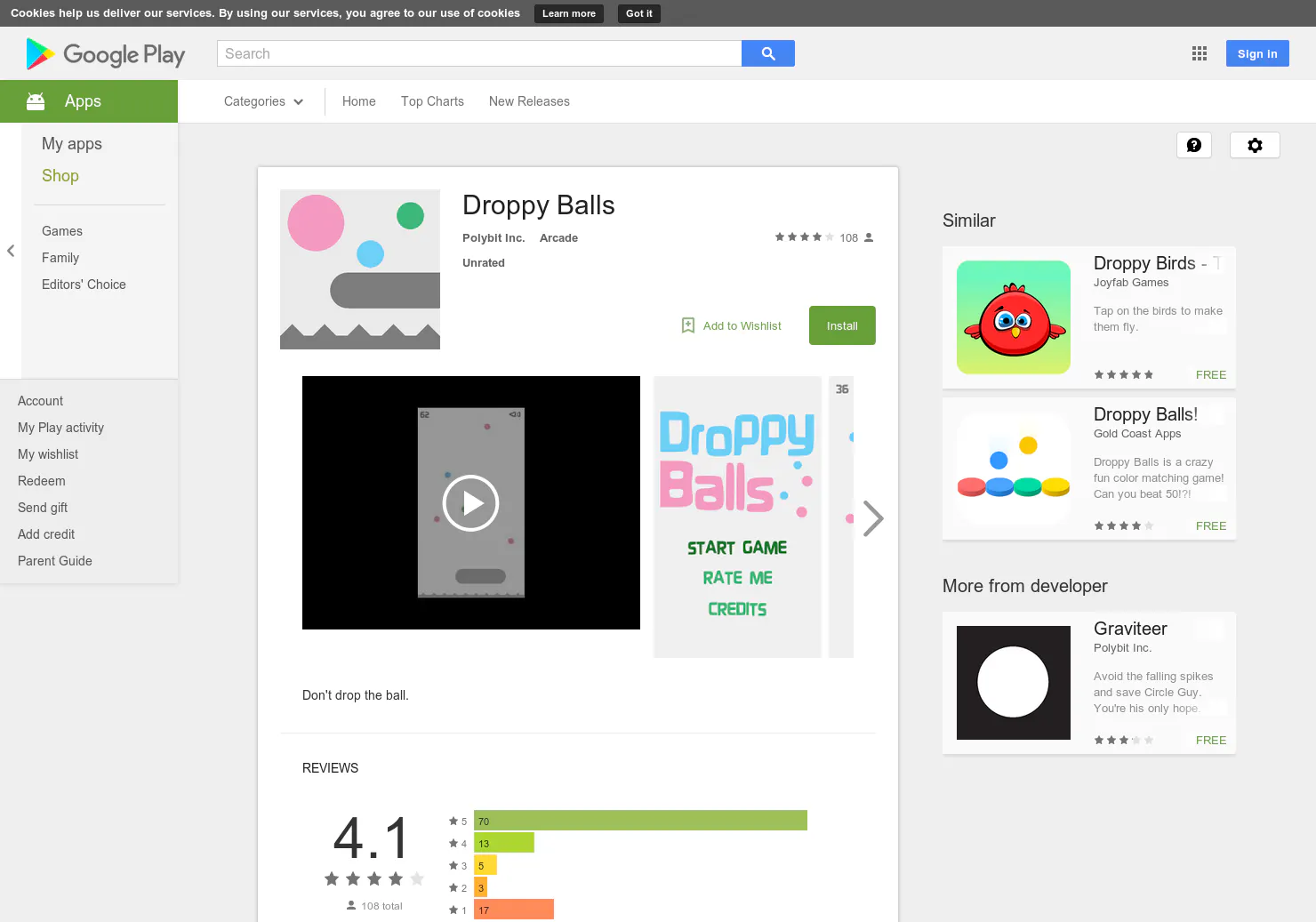Open Editors' Choice in sidebar
The height and width of the screenshot is (922, 1316).
pyautogui.click(x=84, y=285)
